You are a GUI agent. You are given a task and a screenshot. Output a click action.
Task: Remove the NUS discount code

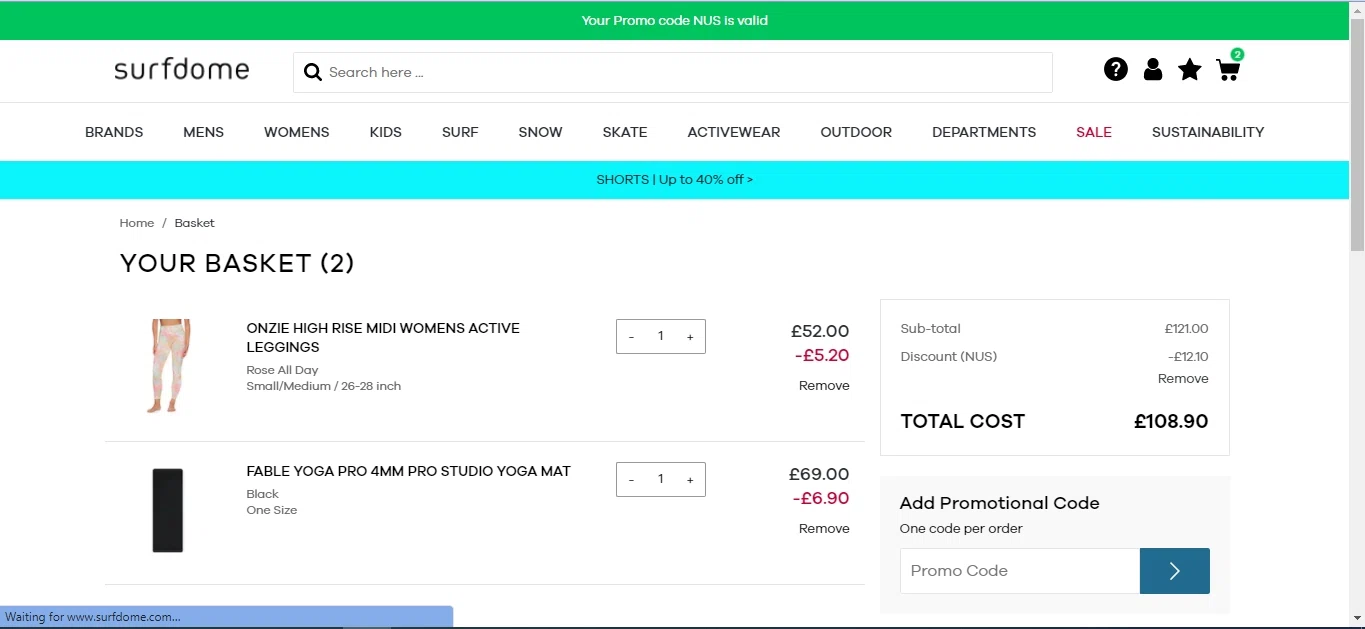1183,379
